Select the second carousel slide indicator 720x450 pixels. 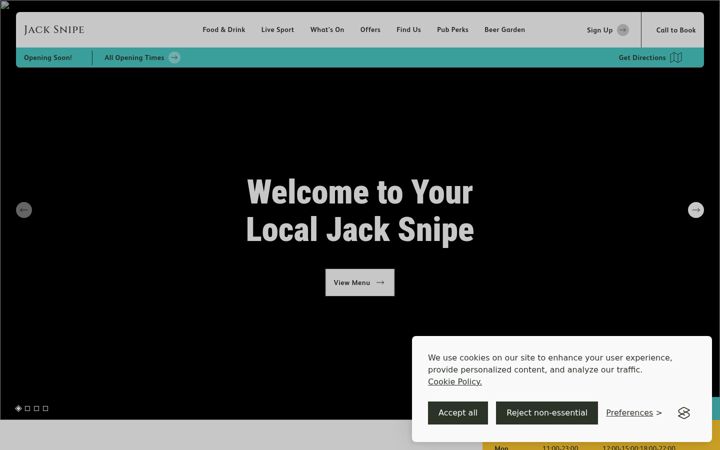(28, 408)
